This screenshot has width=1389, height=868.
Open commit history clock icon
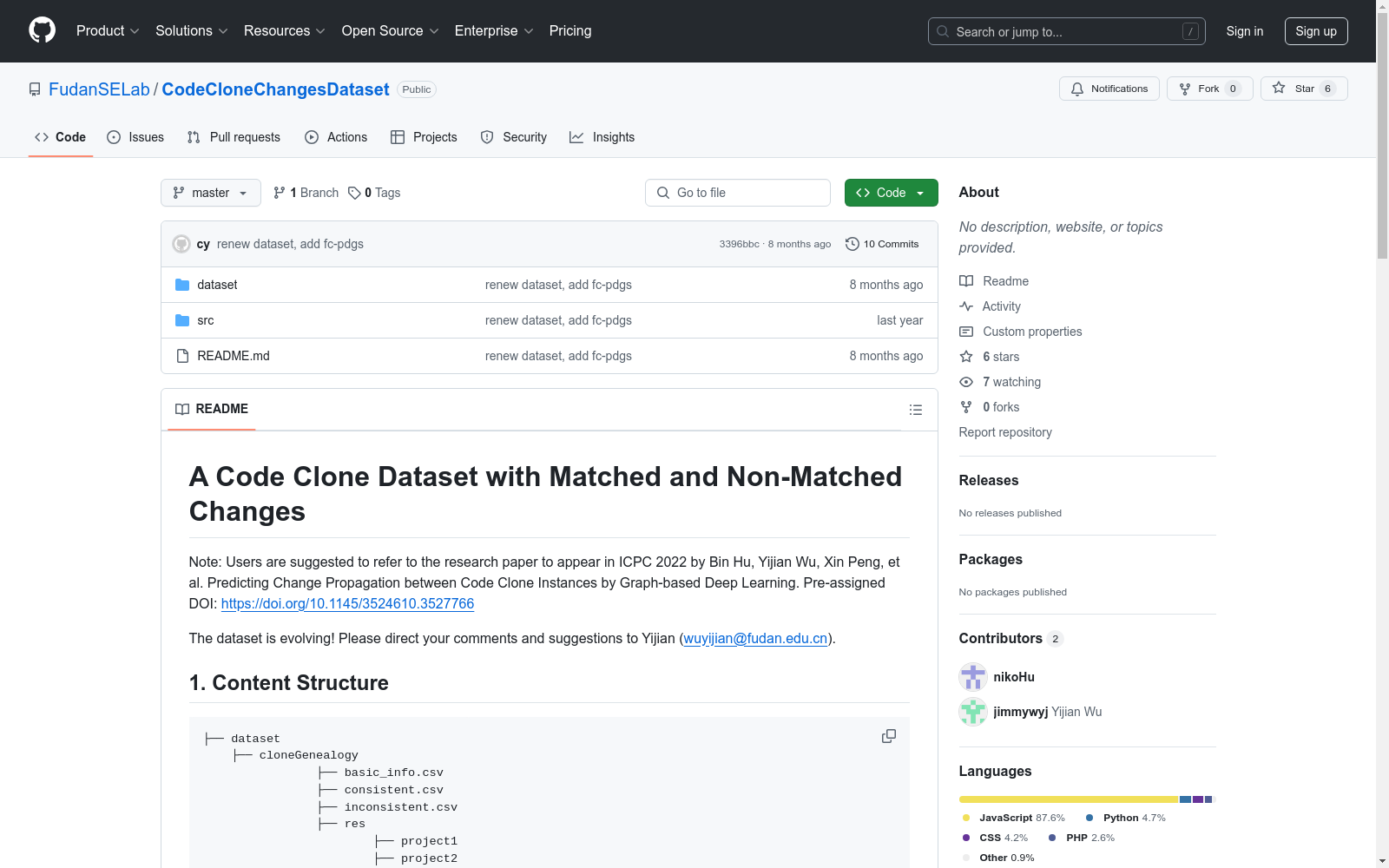[852, 244]
